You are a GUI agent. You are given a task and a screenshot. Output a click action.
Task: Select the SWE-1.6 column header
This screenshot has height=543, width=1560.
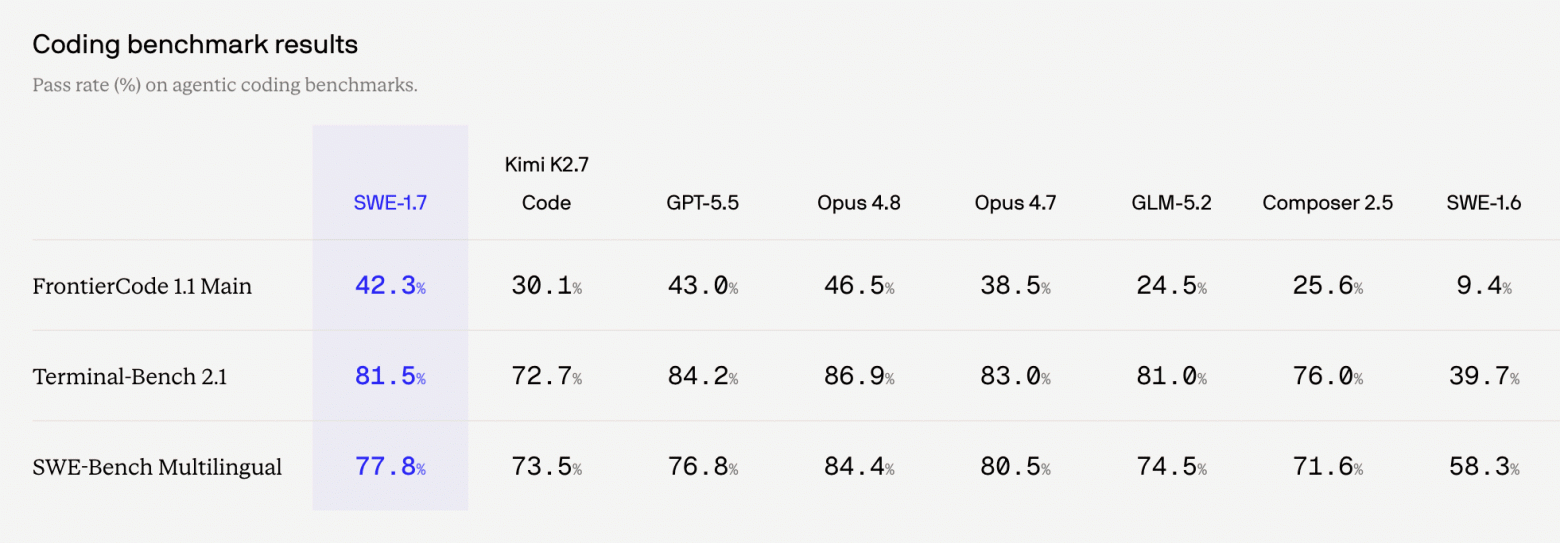1483,202
